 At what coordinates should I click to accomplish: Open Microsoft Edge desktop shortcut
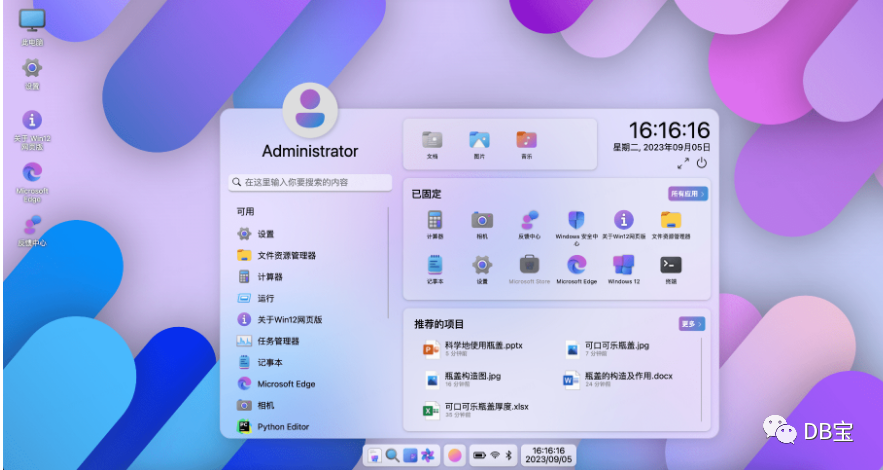[32, 183]
